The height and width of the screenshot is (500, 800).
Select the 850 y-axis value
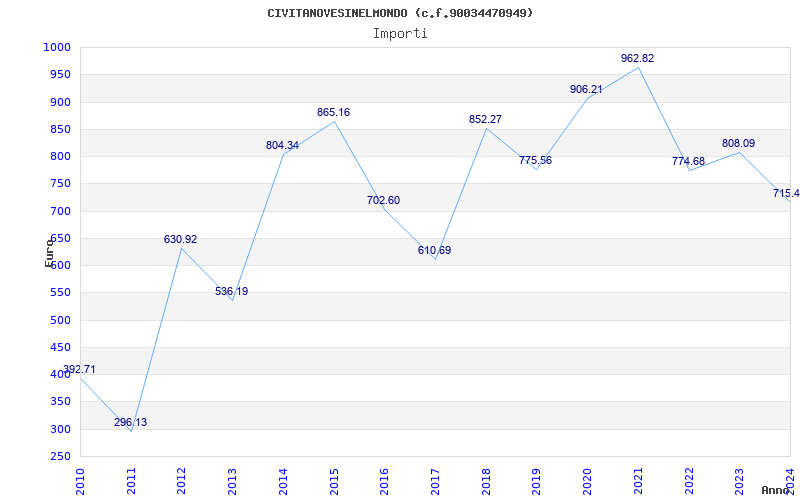60,129
